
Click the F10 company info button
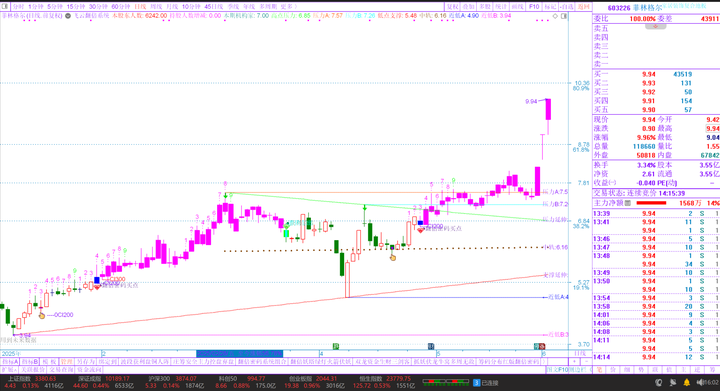534,6
